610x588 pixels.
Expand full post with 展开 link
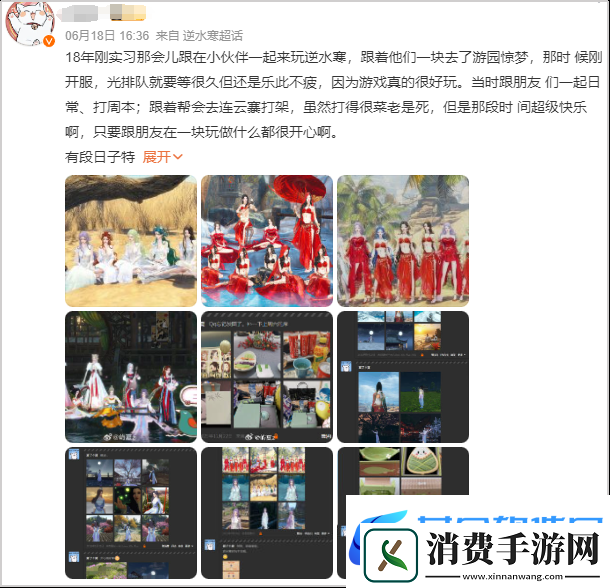162,157
